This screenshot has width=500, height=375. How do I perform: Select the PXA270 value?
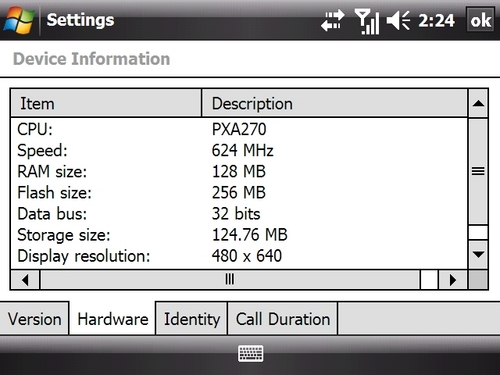click(x=239, y=129)
